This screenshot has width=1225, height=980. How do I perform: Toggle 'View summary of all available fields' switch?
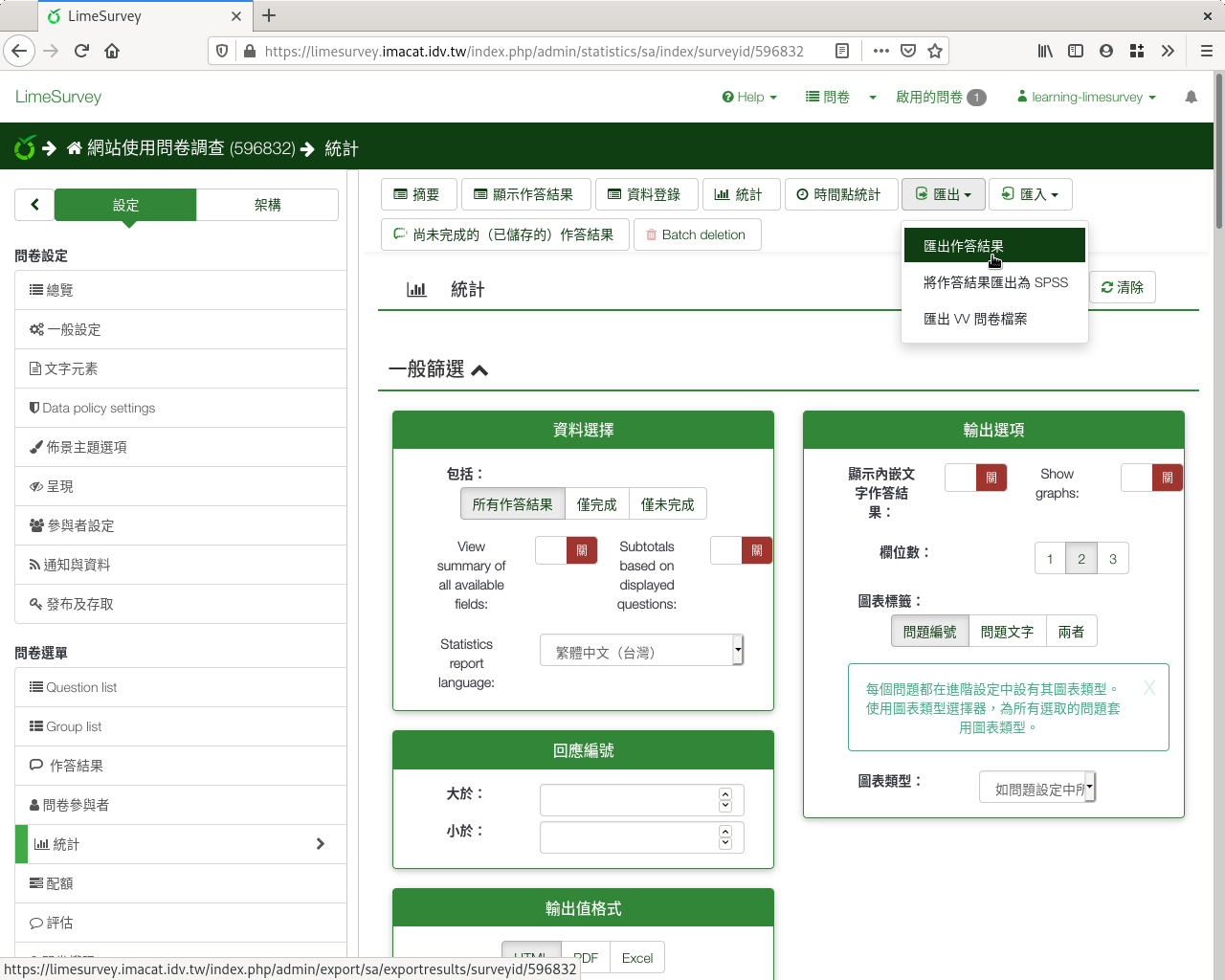tap(566, 550)
